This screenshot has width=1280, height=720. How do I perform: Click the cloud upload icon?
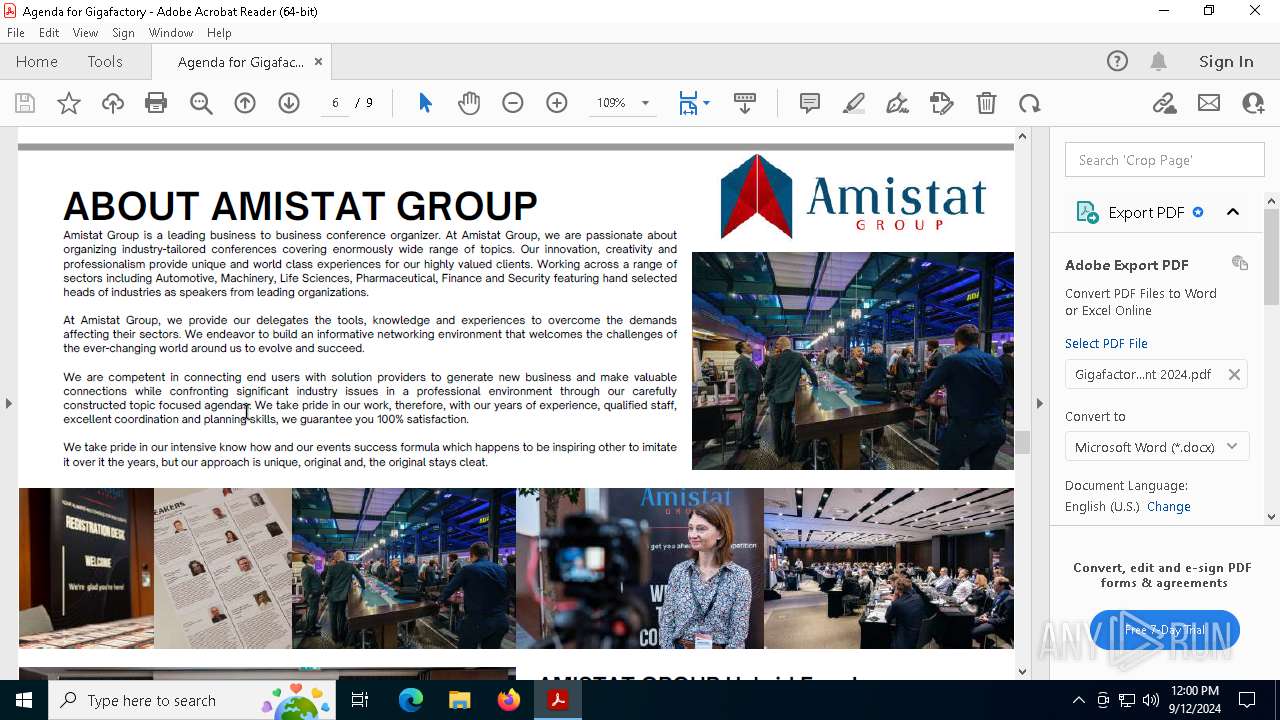point(113,103)
